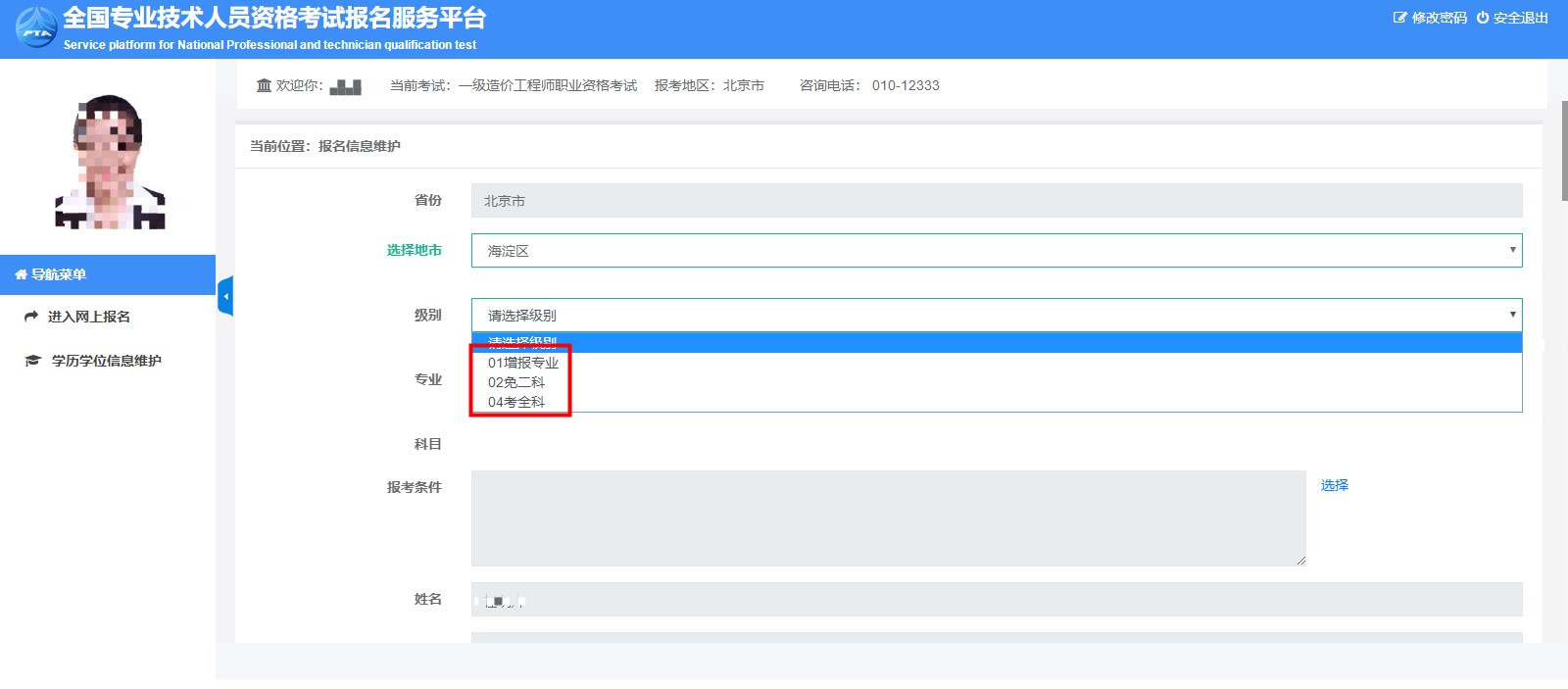
Task: Close the 级别 dropdown box
Action: click(x=996, y=316)
